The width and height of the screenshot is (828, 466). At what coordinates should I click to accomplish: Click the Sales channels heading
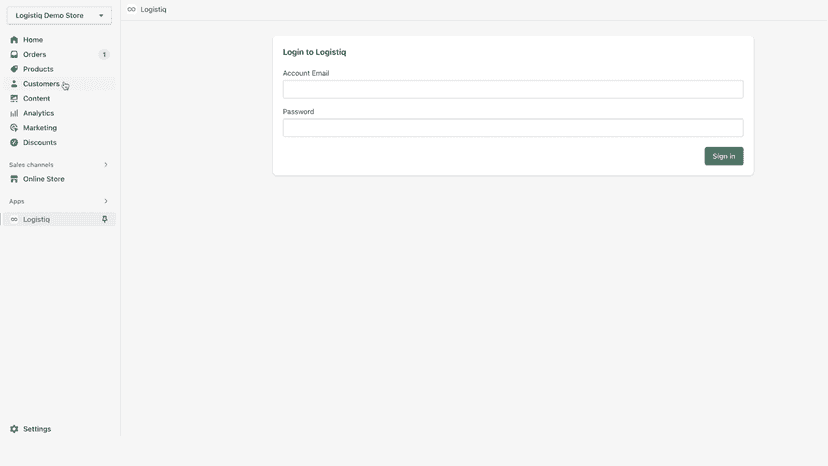pos(31,165)
